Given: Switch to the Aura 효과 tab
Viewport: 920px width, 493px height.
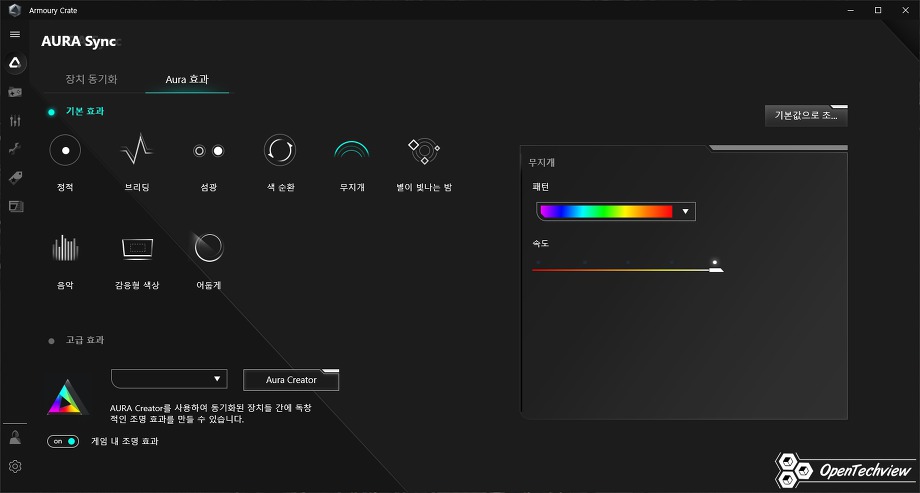Looking at the screenshot, I should click(x=187, y=79).
